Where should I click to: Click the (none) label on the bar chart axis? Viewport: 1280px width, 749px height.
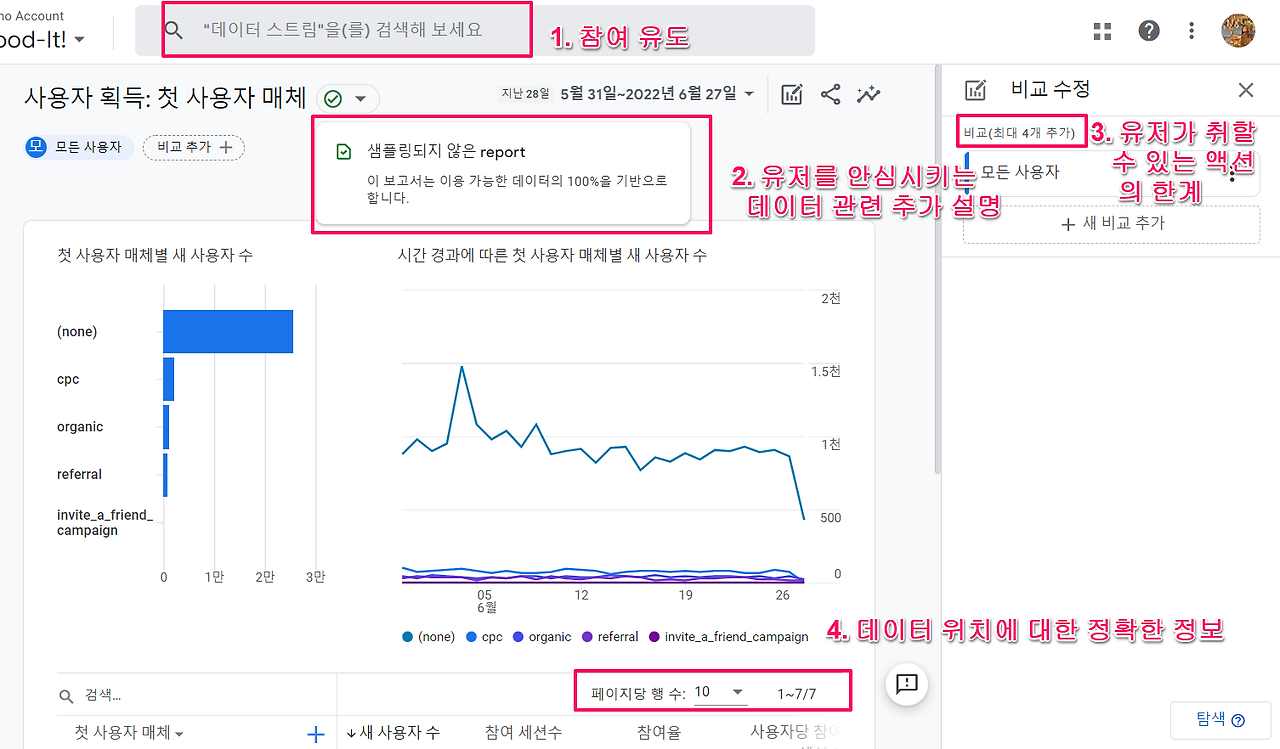click(77, 332)
